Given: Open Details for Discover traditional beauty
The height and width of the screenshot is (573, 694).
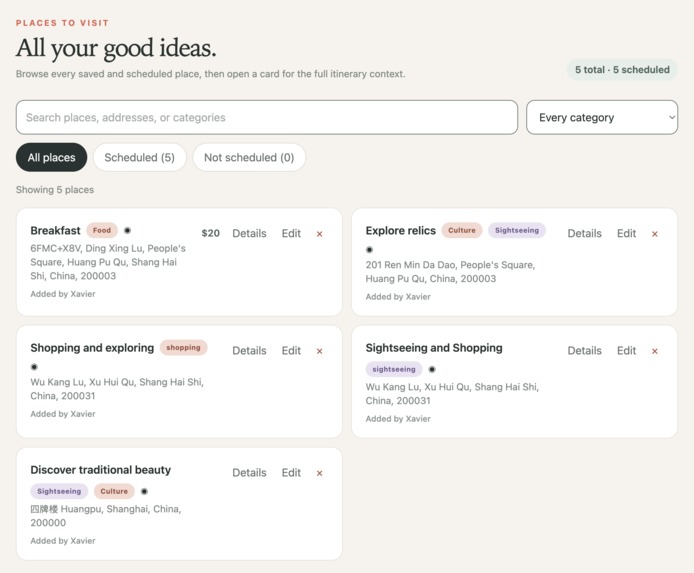Looking at the screenshot, I should [x=249, y=473].
